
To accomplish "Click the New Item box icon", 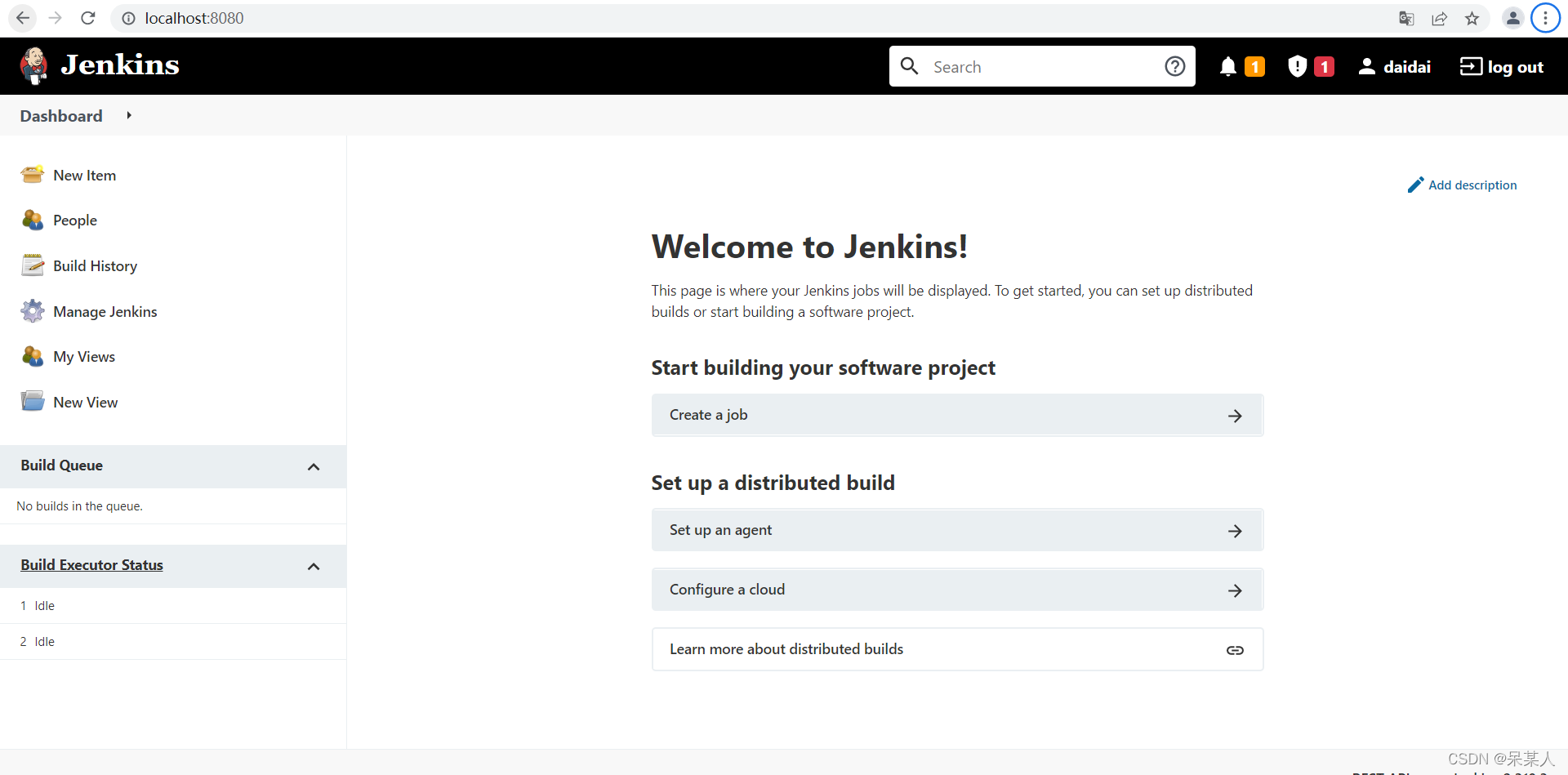I will pyautogui.click(x=33, y=175).
